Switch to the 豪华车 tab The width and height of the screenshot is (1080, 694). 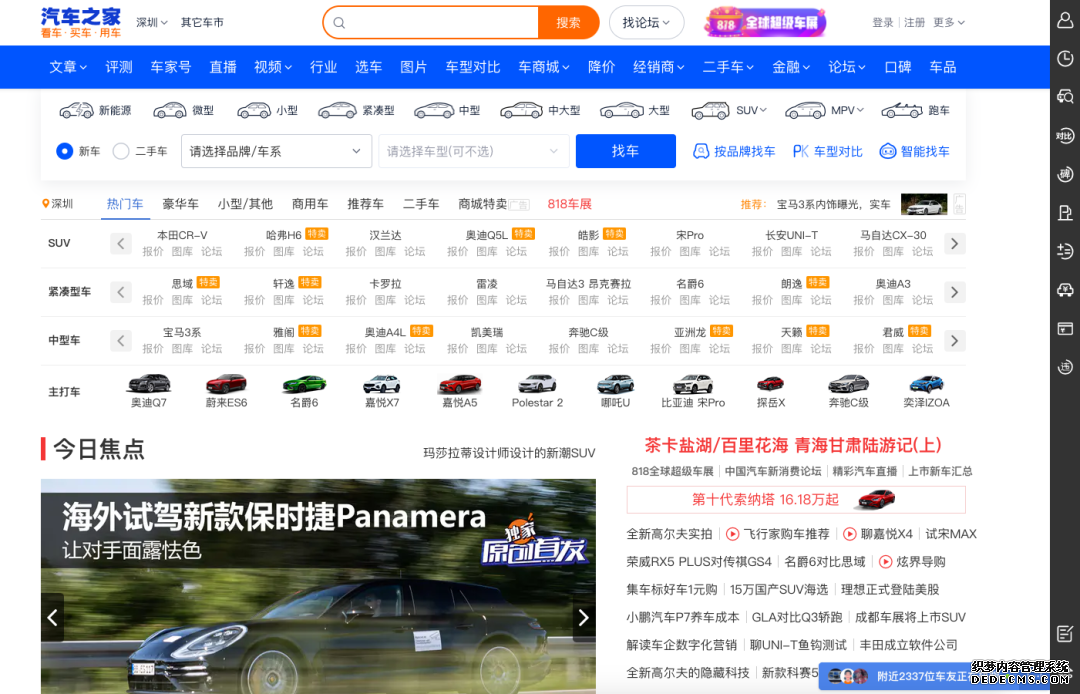[180, 203]
